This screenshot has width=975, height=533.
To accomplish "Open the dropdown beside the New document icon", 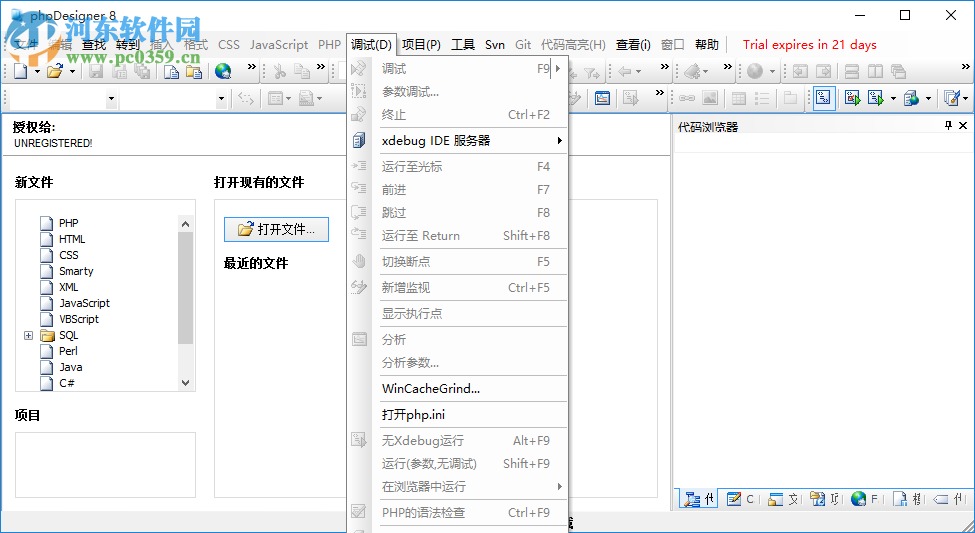I will [37, 72].
